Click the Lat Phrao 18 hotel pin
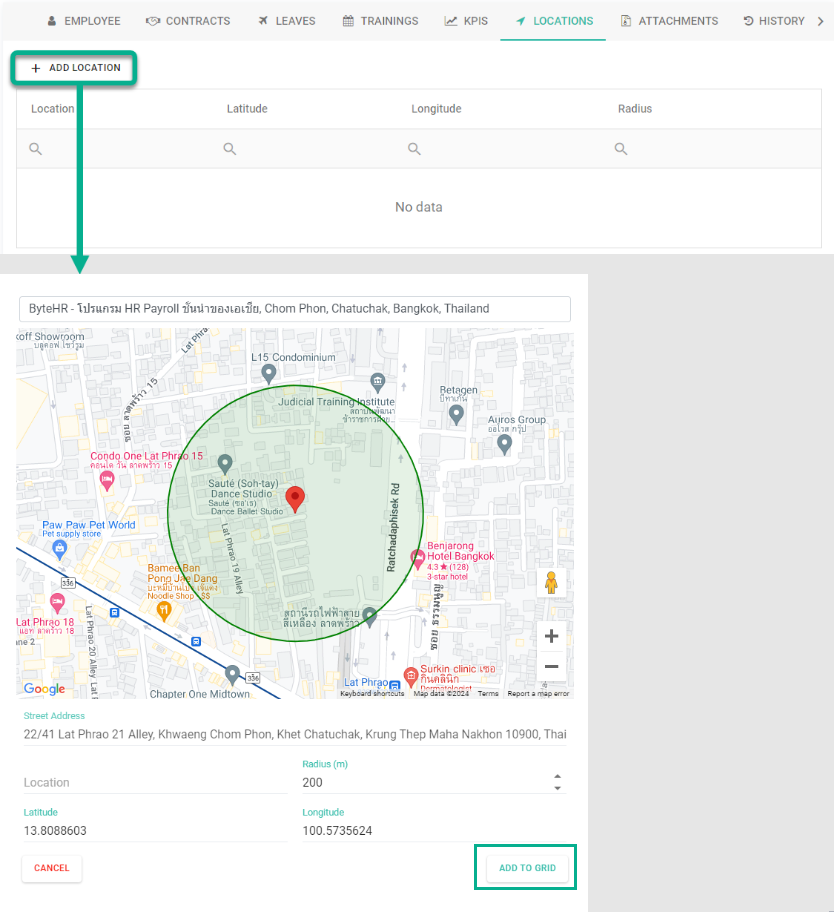 (x=57, y=603)
